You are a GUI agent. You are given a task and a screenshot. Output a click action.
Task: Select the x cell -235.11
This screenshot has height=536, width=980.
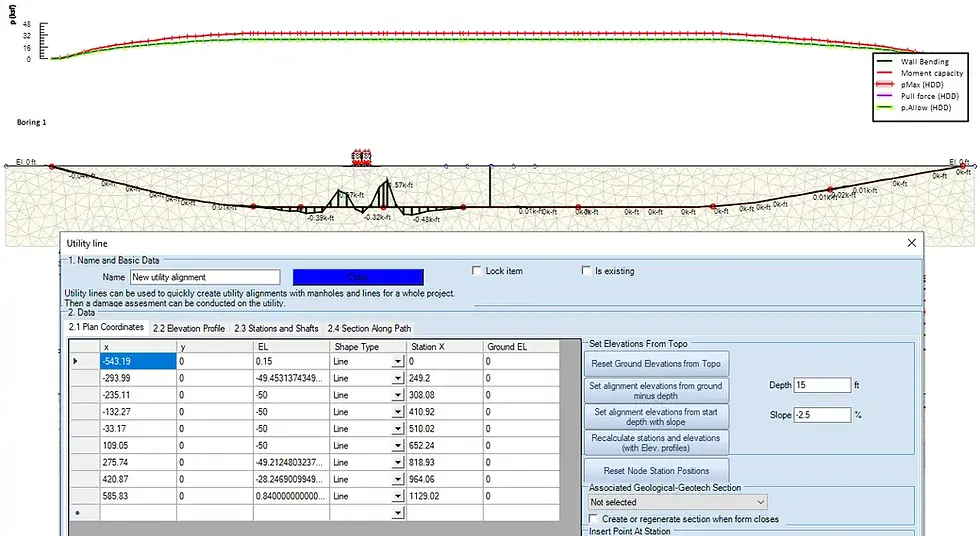coord(138,395)
